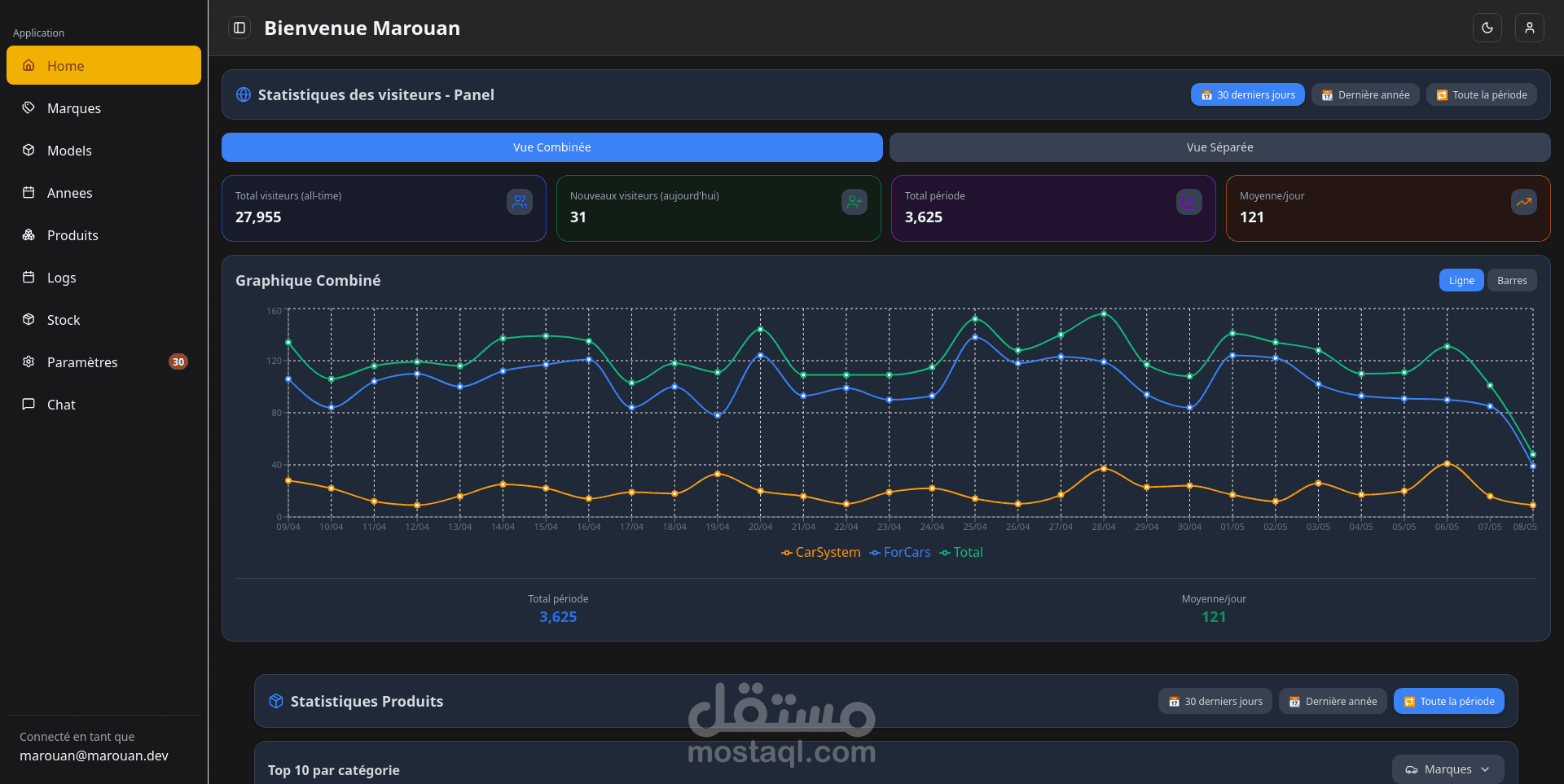Toggle the sidebar collapse icon

click(239, 28)
